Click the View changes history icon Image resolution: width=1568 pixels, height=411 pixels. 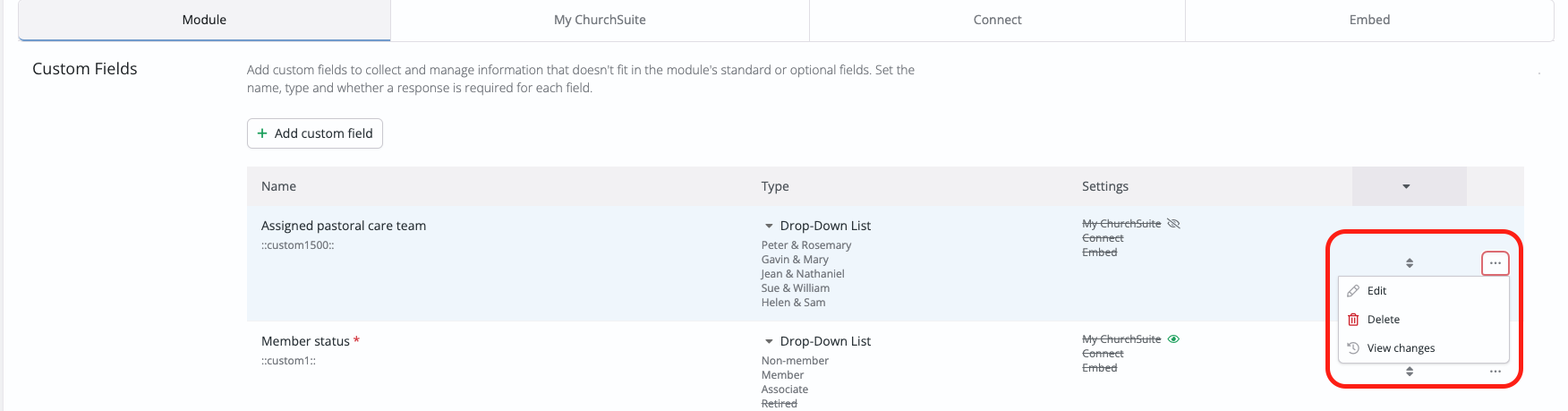[x=1353, y=348]
